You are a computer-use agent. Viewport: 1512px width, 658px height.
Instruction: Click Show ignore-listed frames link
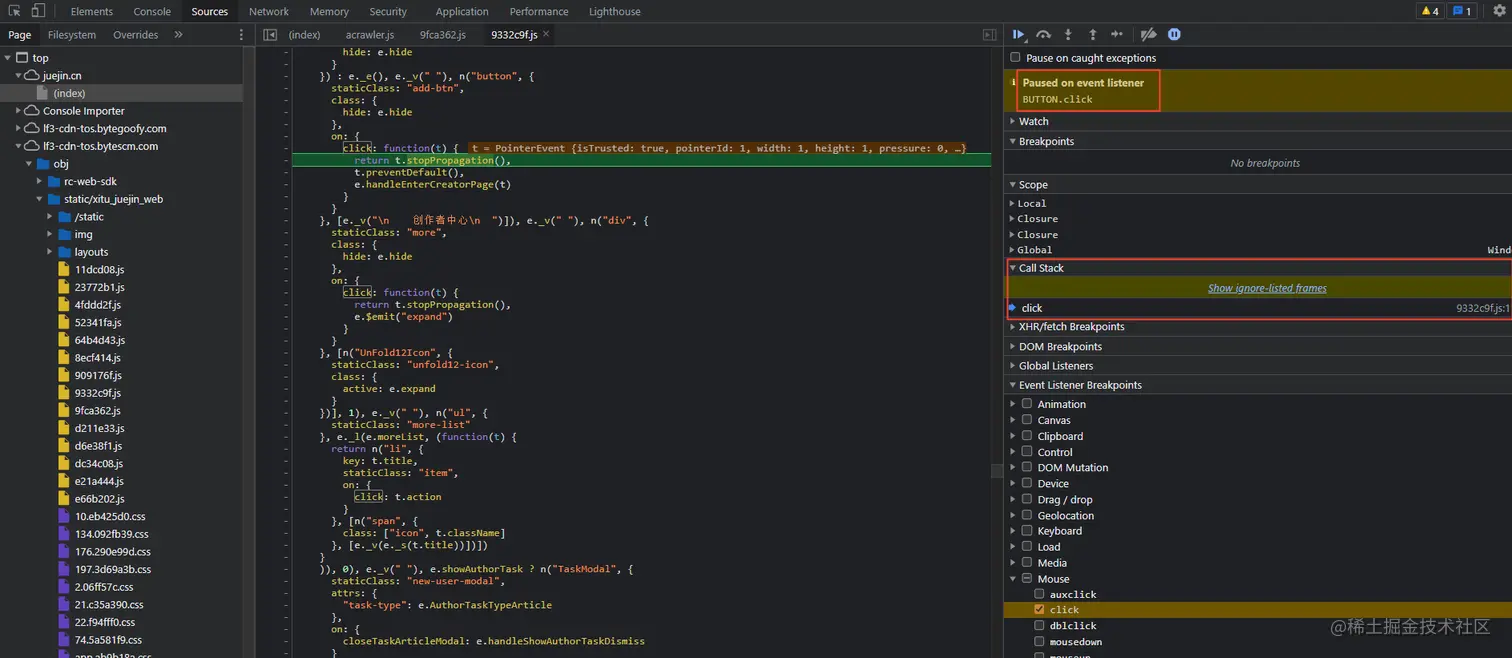tap(1266, 288)
